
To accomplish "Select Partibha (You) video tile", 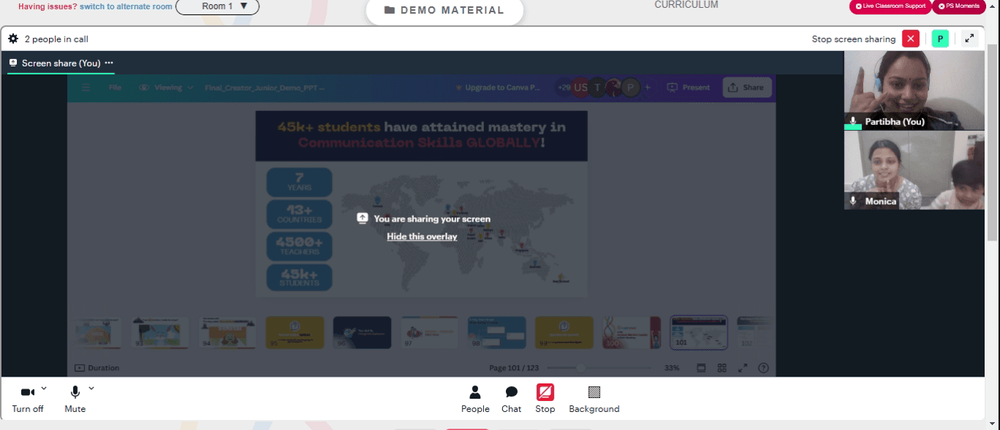I will [914, 91].
